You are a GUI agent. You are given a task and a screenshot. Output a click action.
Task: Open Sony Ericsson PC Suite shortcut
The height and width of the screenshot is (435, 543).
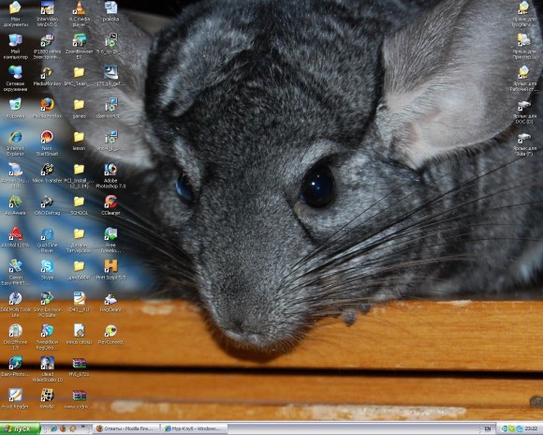point(47,304)
